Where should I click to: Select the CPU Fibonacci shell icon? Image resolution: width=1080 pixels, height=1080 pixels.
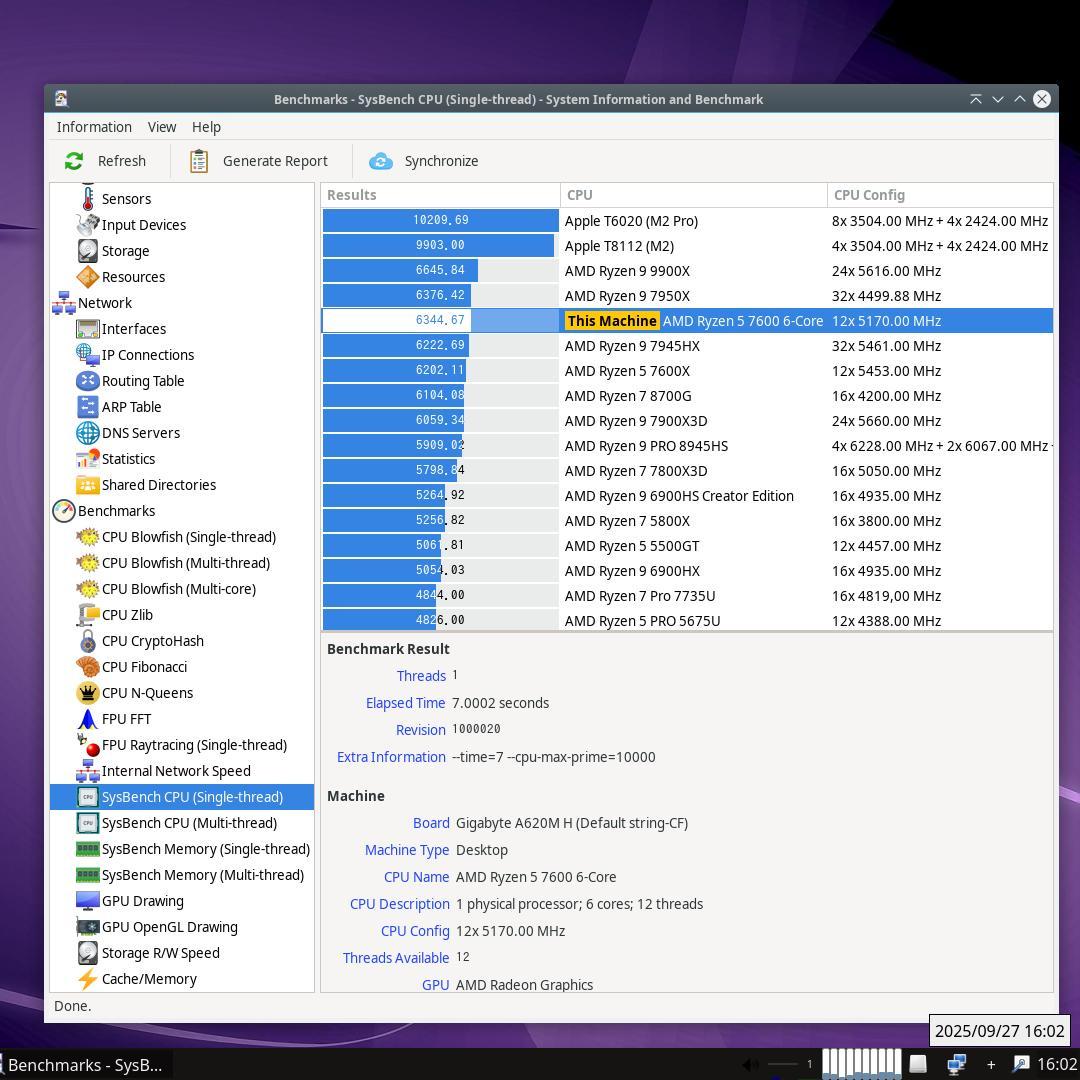(88, 667)
